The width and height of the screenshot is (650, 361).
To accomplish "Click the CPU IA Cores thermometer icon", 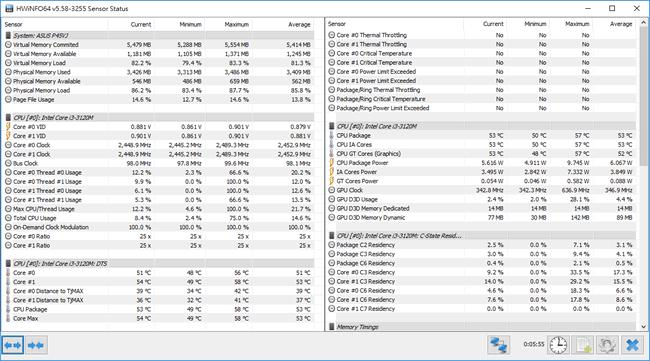I will point(331,144).
